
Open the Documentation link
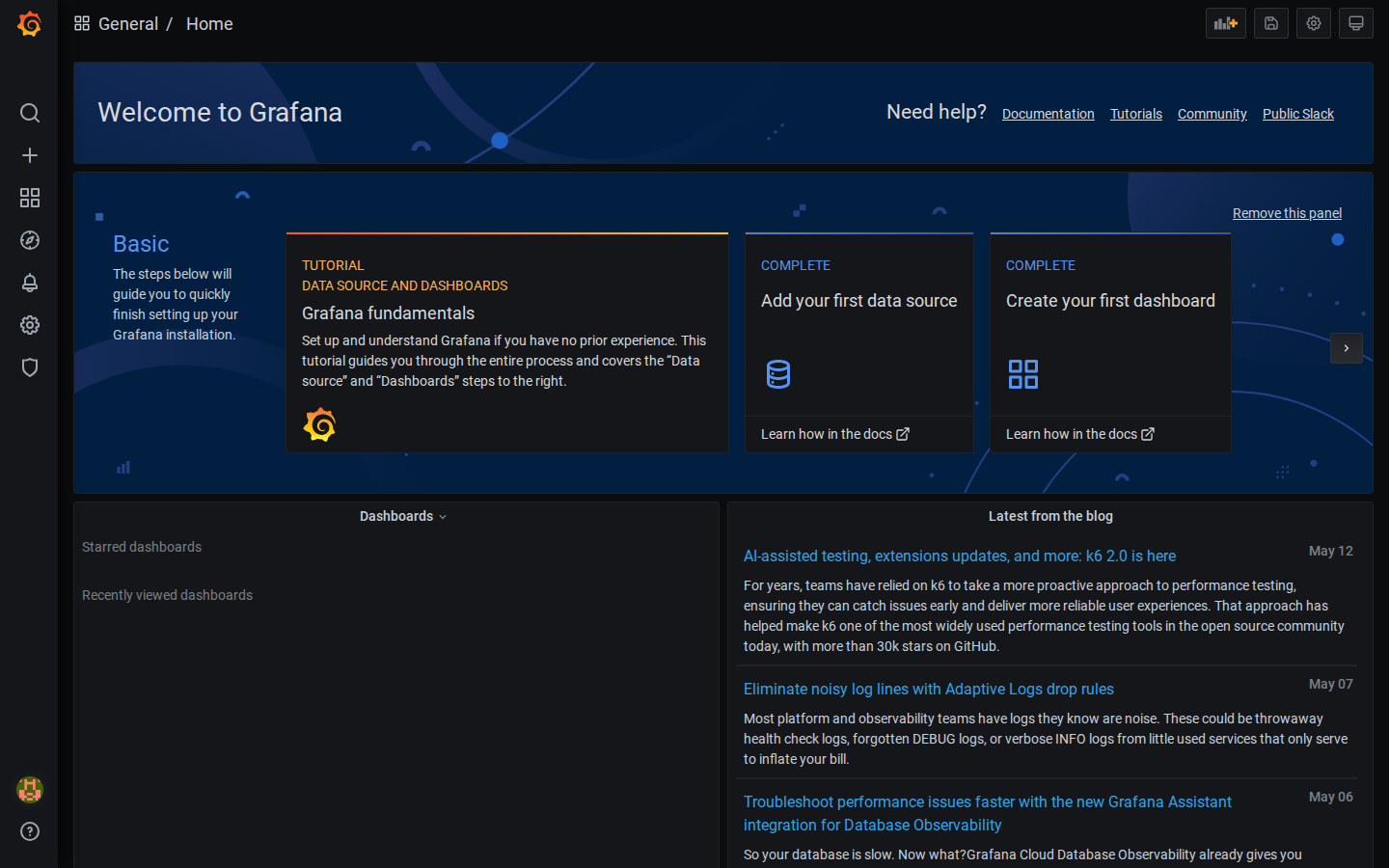(x=1049, y=114)
